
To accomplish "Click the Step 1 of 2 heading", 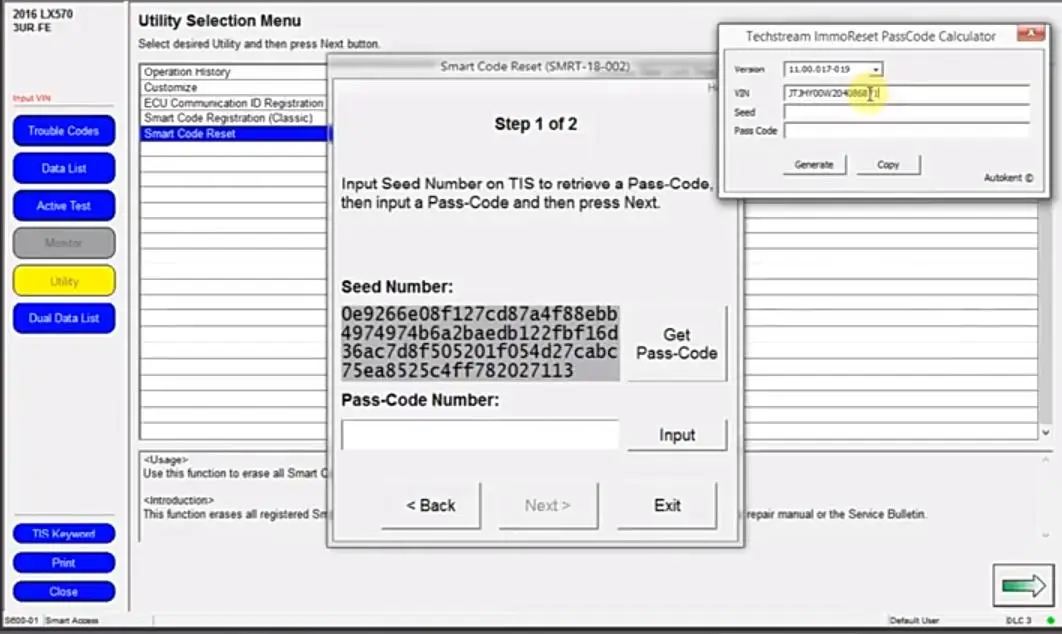I will tap(536, 124).
